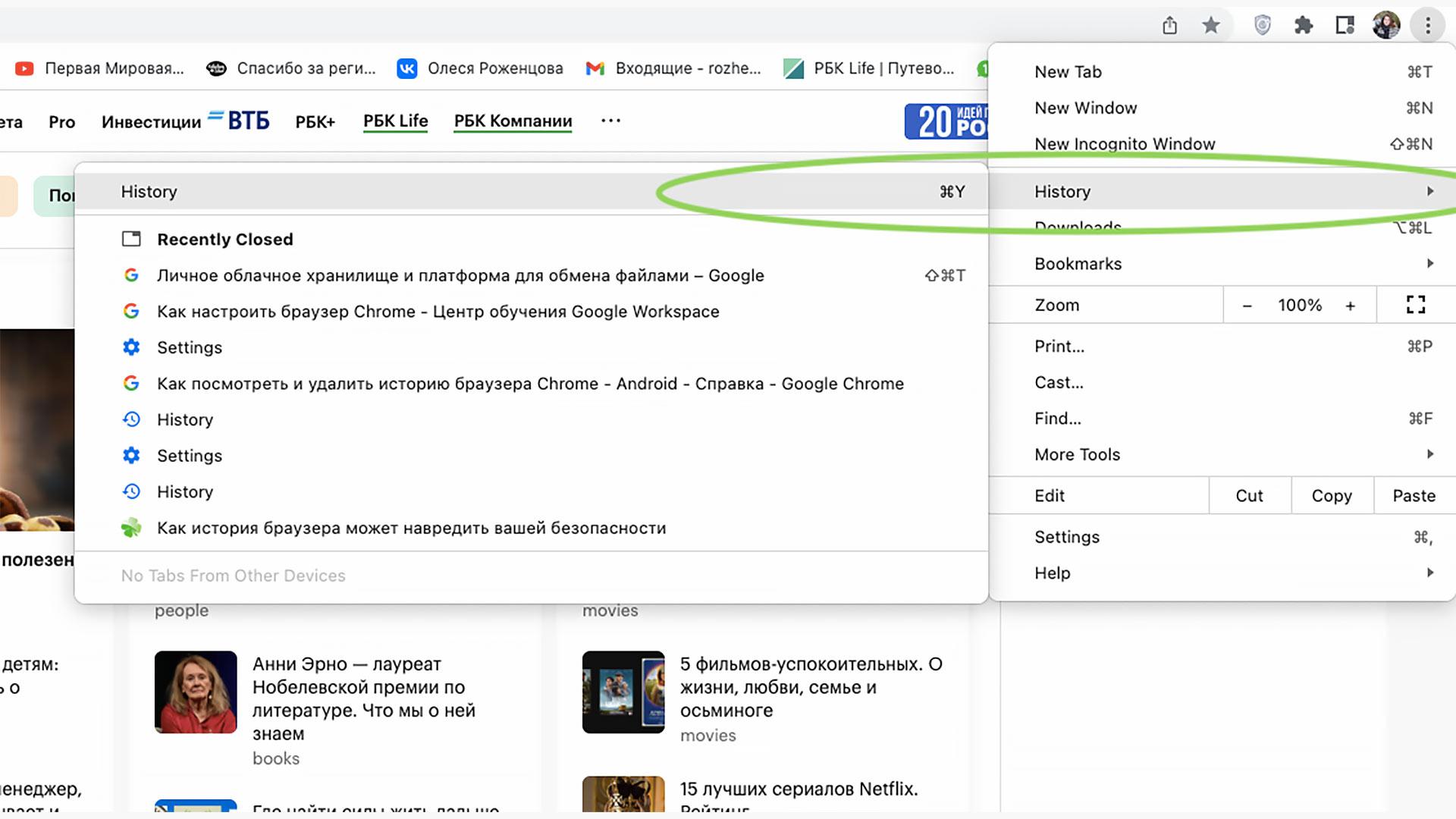This screenshot has width=1456, height=819.
Task: Open РБК Компании tab
Action: tap(511, 120)
